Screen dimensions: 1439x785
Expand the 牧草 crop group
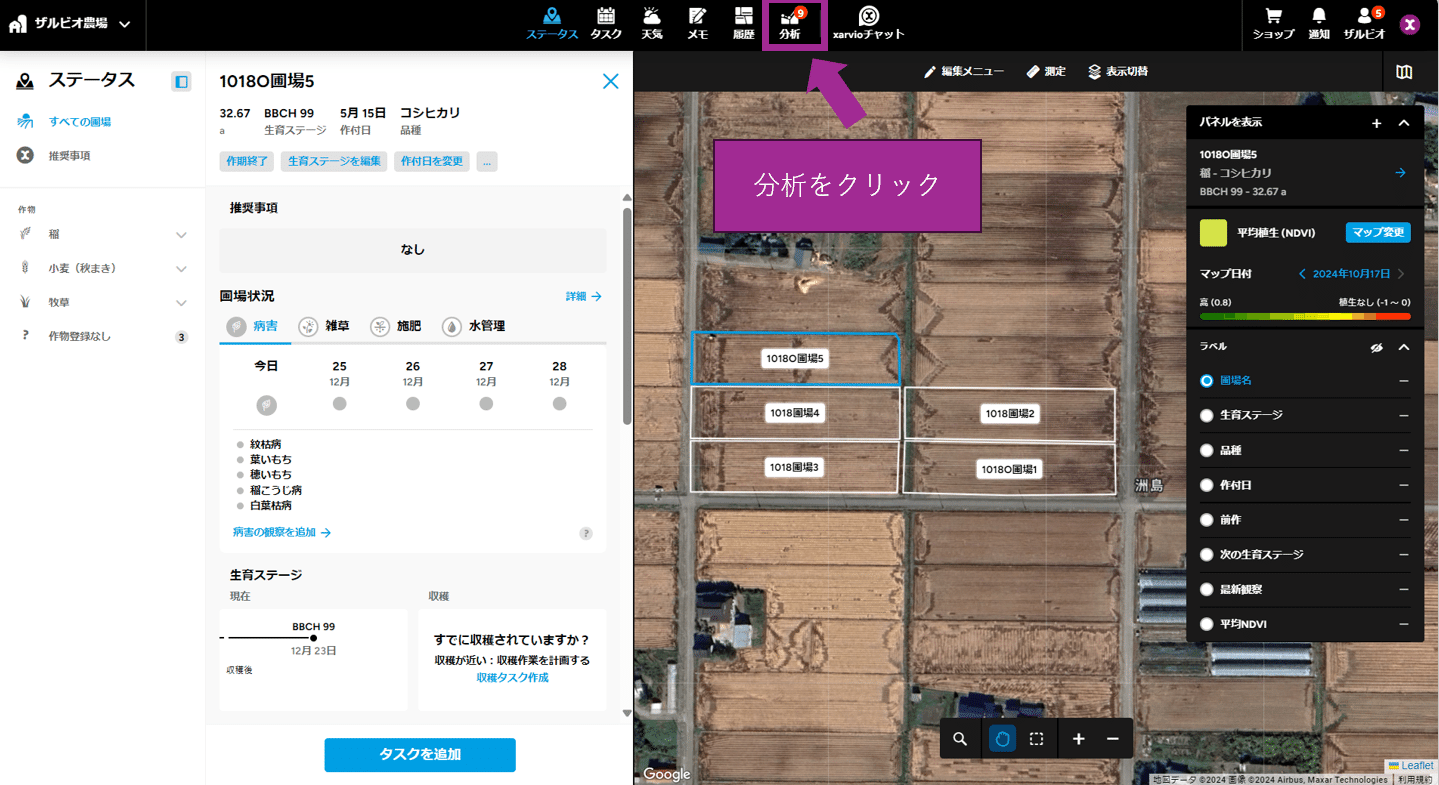181,303
